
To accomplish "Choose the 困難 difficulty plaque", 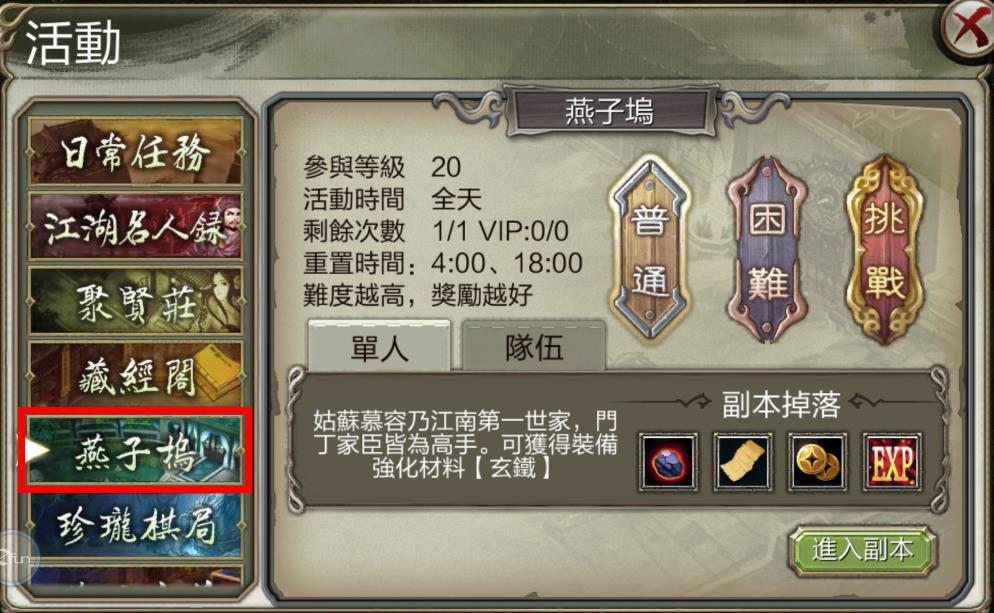I will [767, 249].
